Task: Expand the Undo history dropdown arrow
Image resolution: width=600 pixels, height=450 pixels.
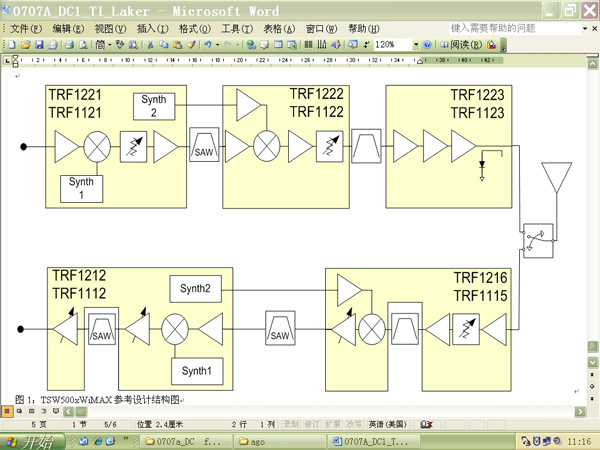Action: click(216, 45)
